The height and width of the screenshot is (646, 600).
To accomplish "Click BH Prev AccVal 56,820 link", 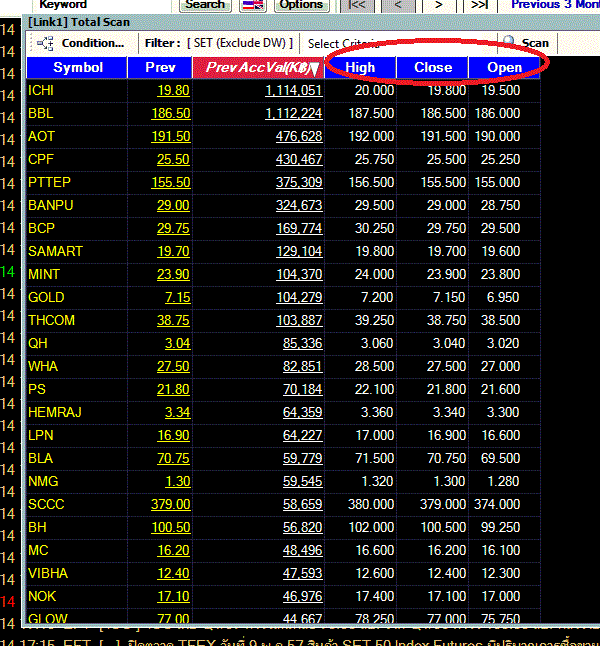I will point(302,528).
